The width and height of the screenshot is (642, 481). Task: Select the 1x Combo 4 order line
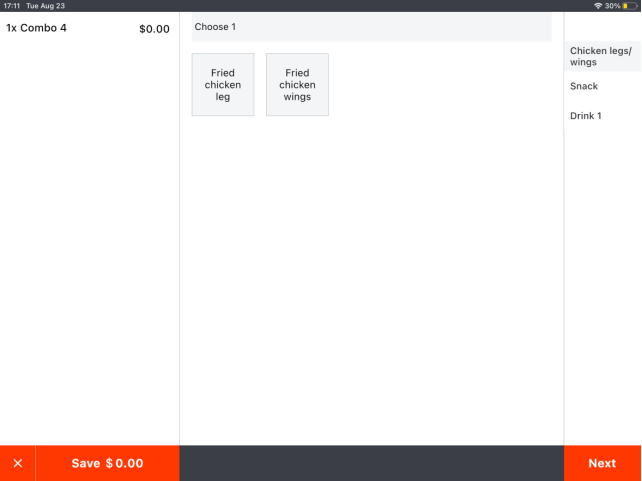(37, 28)
